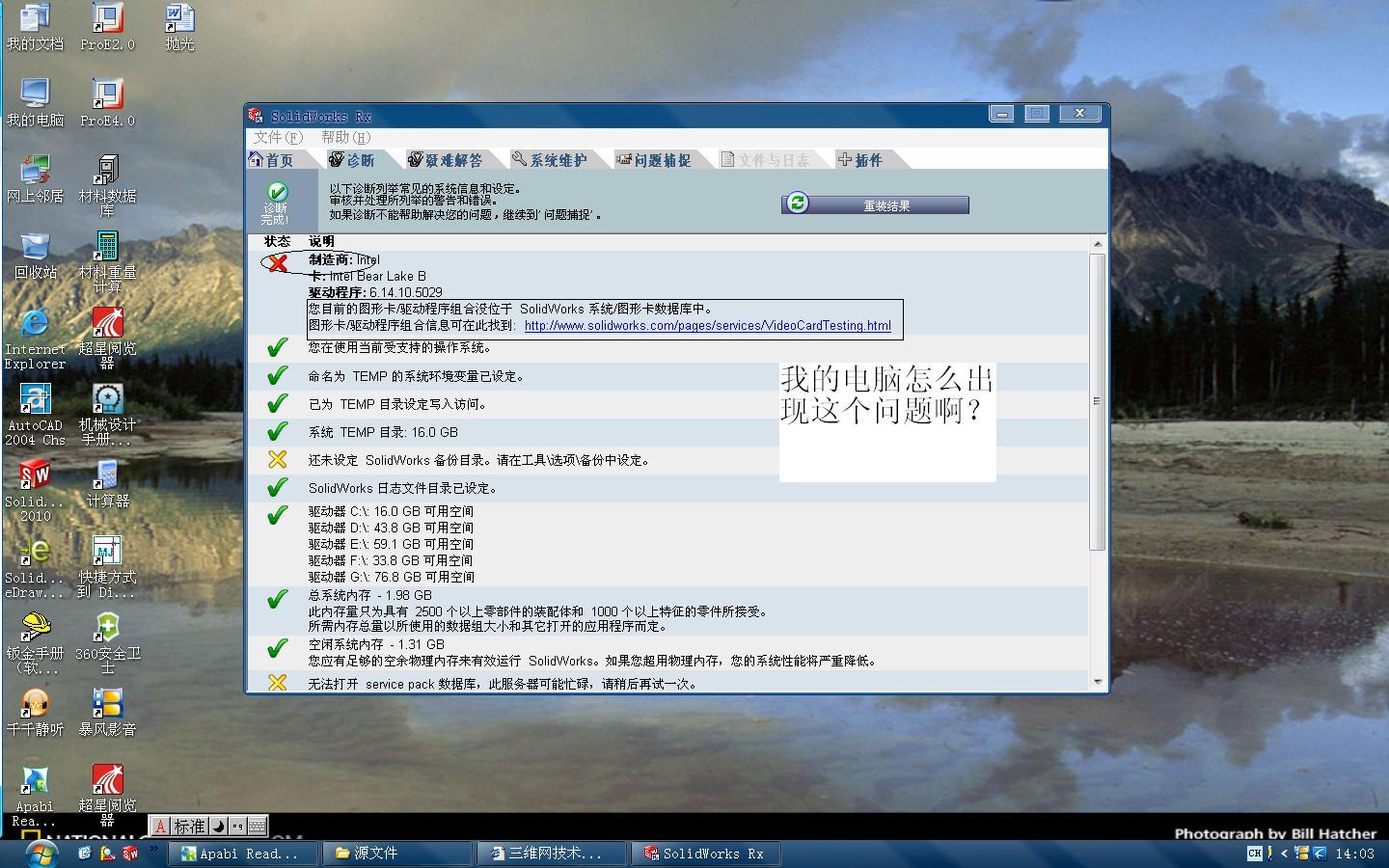Open the 我的电脑 desktop icon
1389x868 pixels.
pos(35,102)
